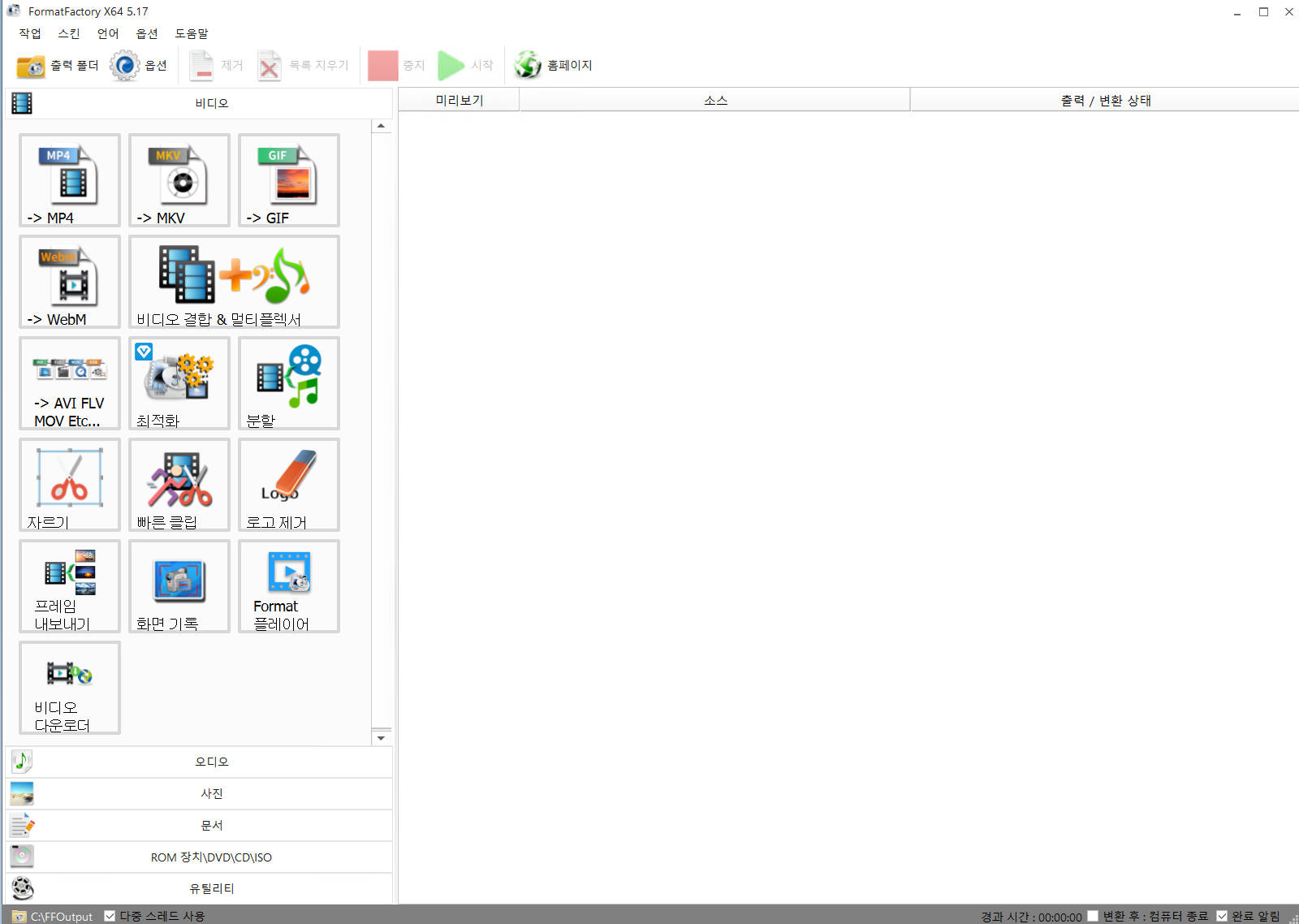Image resolution: width=1299 pixels, height=924 pixels.
Task: Open the 도움말 menu
Action: (192, 33)
